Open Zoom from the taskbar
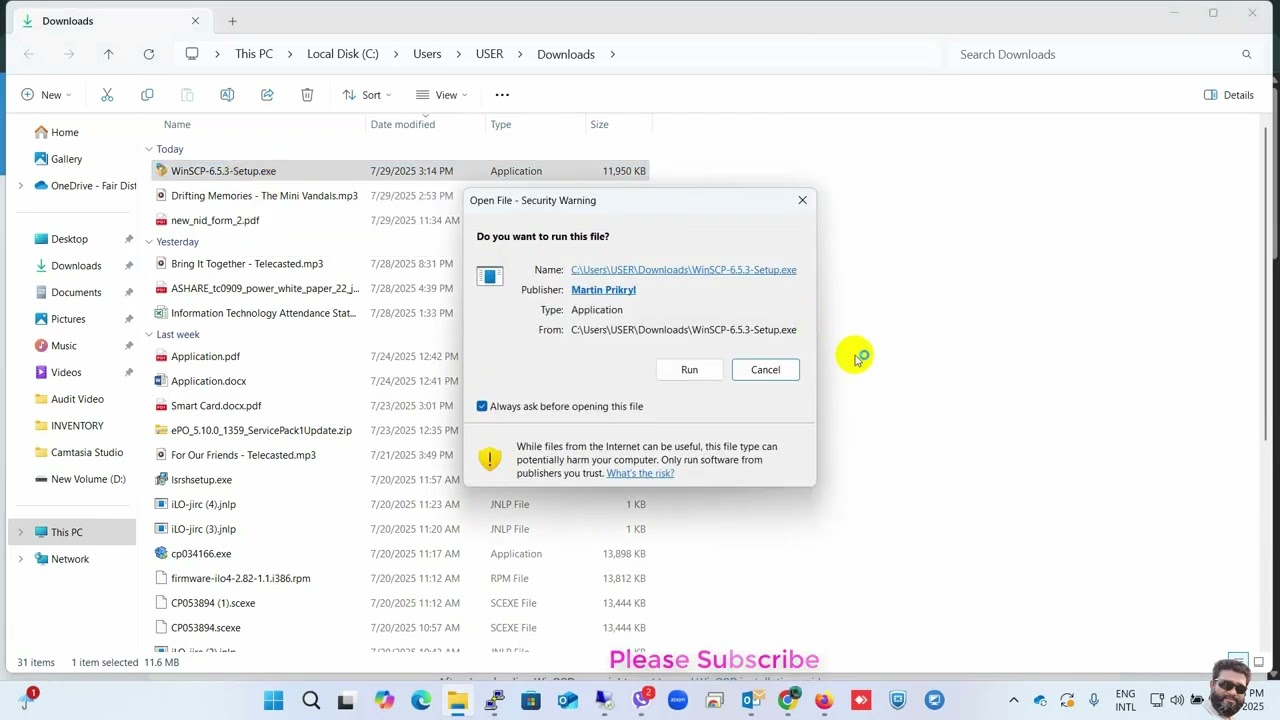 (x=678, y=700)
